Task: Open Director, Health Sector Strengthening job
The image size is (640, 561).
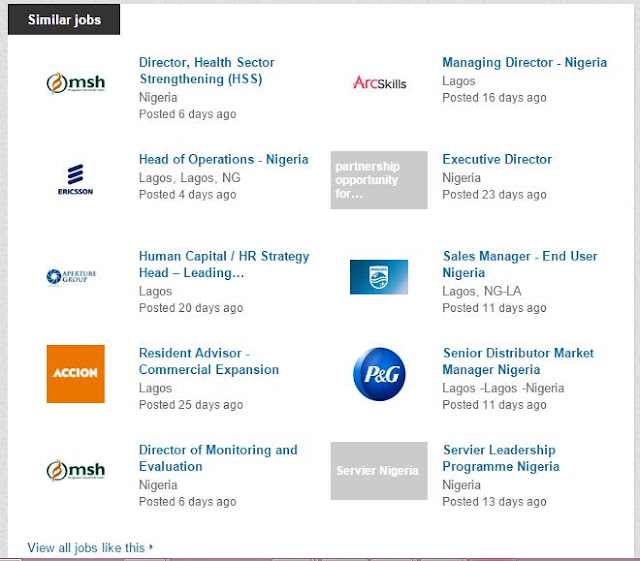Action: 207,71
